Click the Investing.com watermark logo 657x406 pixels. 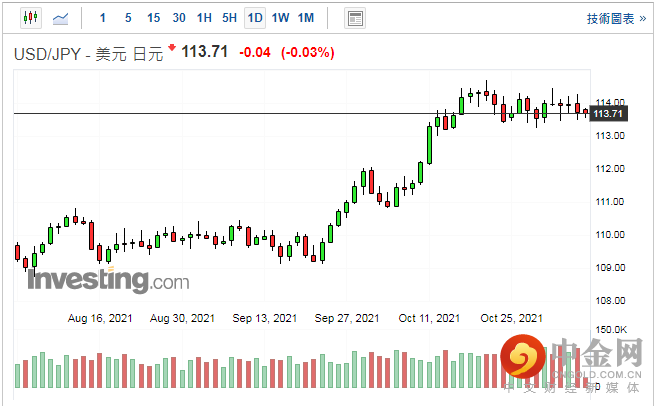(107, 280)
